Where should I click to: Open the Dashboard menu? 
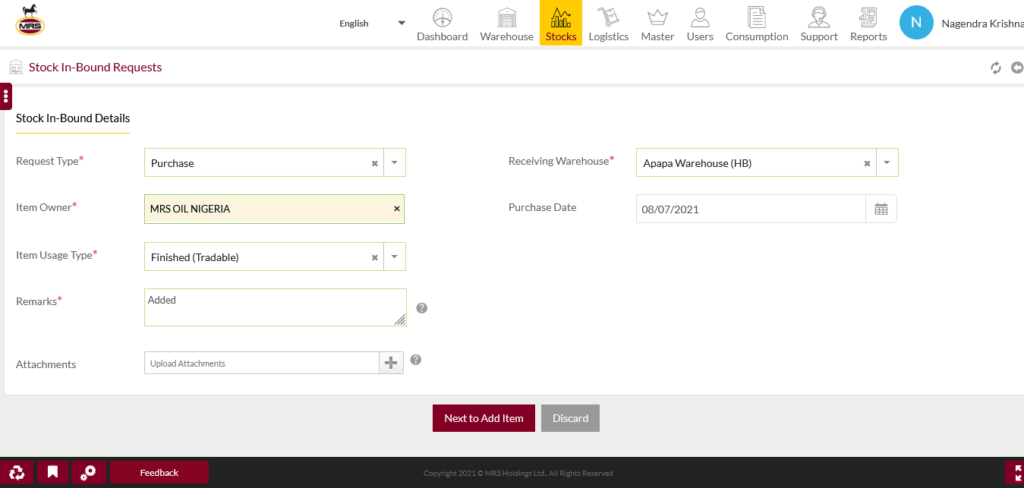point(442,24)
